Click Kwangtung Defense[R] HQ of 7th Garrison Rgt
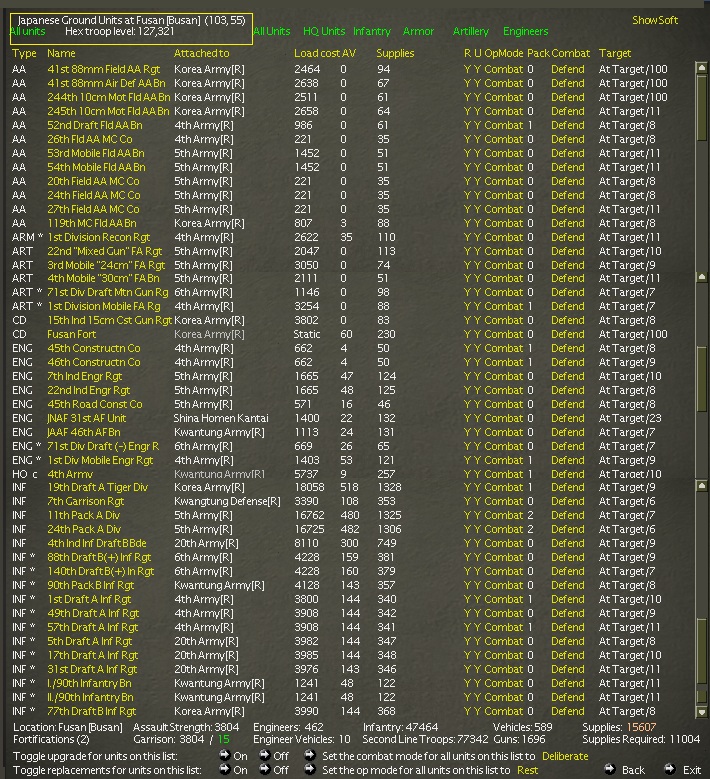The width and height of the screenshot is (710, 779). (x=227, y=501)
